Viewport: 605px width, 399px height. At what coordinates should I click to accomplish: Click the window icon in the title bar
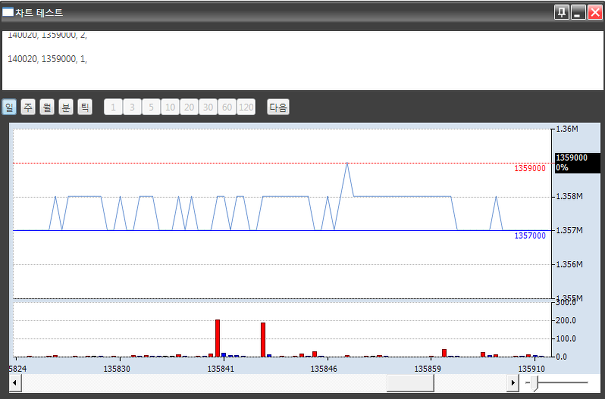click(x=8, y=12)
